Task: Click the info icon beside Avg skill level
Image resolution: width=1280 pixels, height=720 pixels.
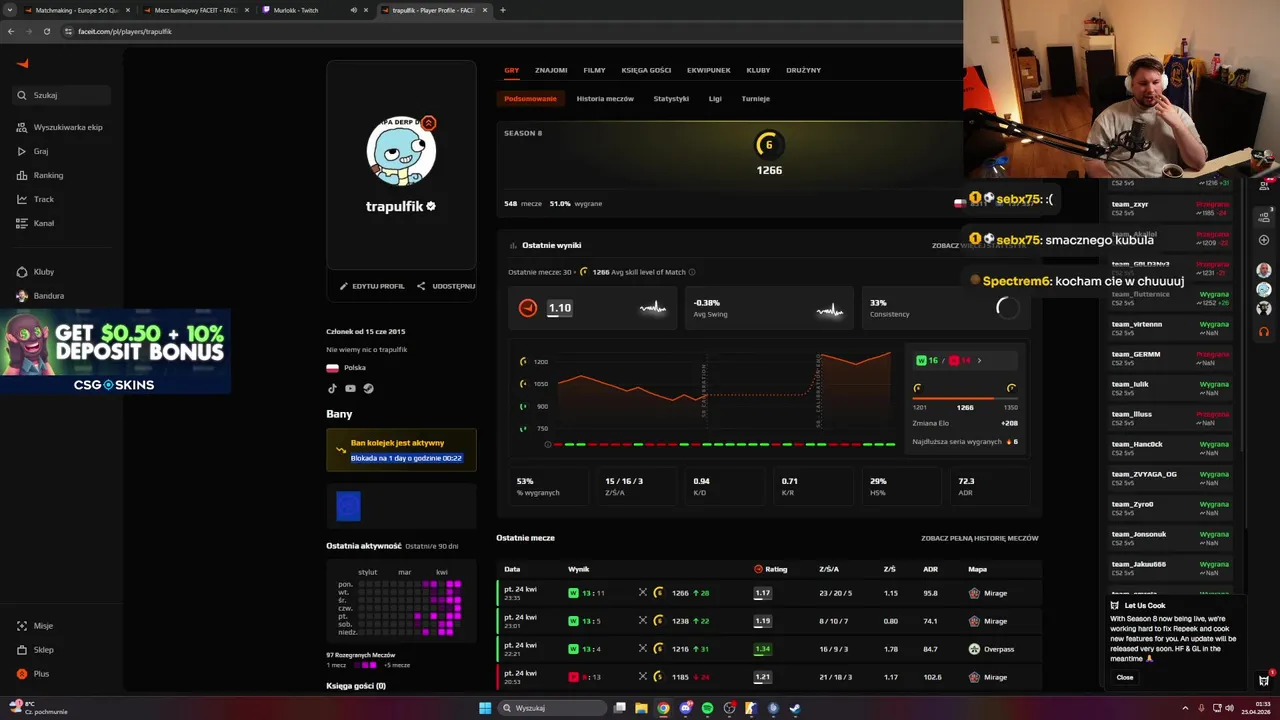Action: tap(692, 272)
